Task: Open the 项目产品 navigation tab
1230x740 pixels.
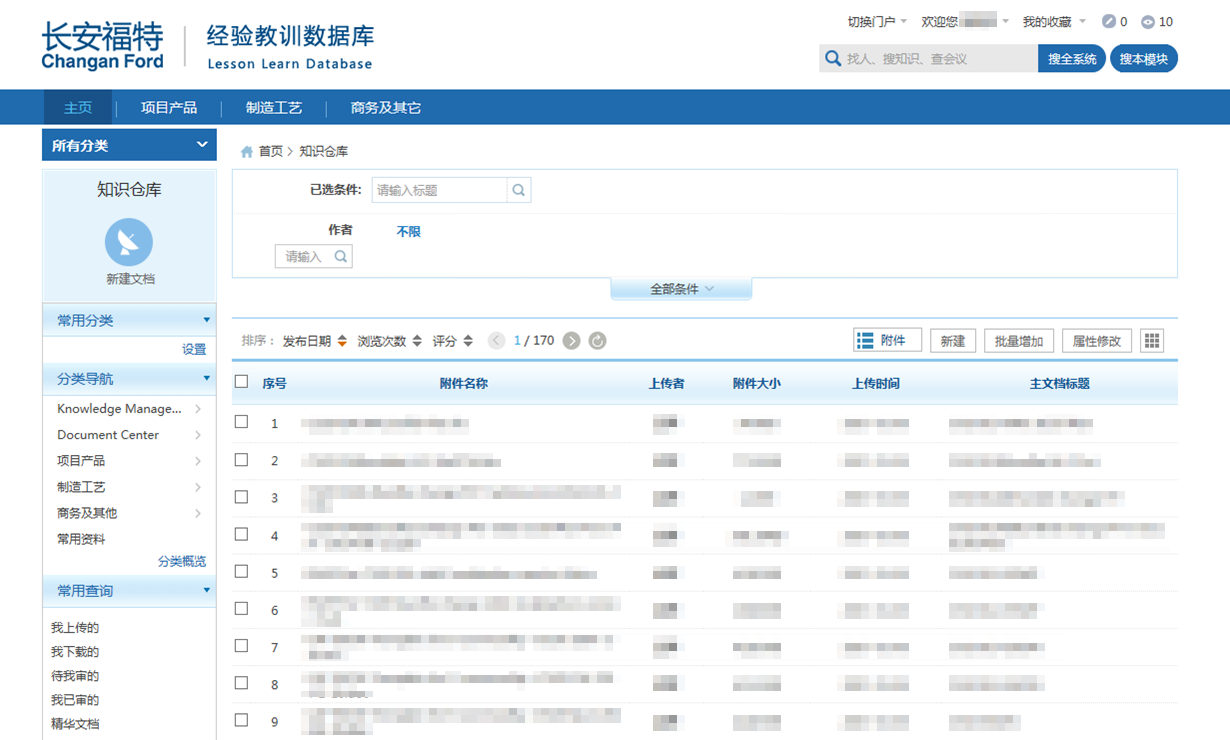Action: tap(169, 108)
